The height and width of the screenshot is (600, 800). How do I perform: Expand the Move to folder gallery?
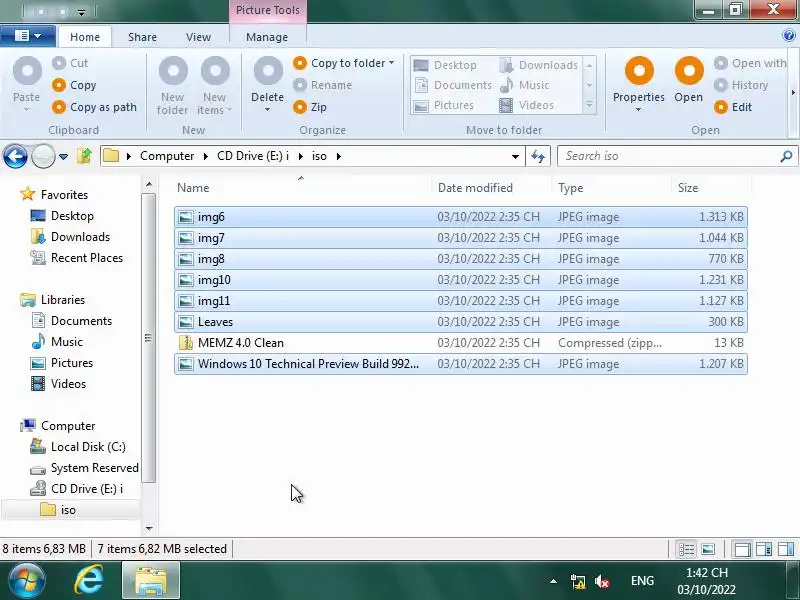coord(589,105)
